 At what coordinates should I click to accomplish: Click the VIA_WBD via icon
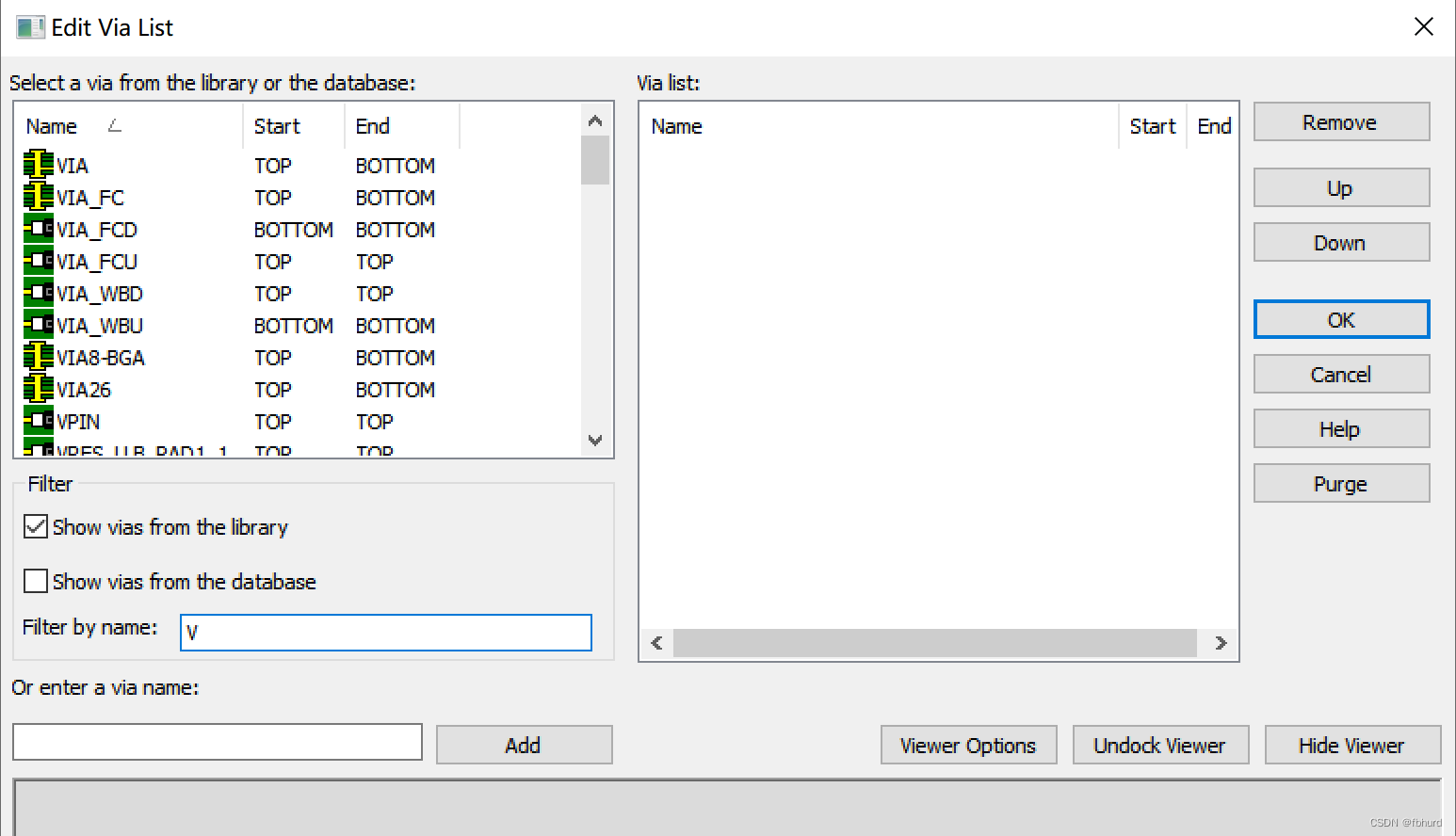pyautogui.click(x=38, y=293)
